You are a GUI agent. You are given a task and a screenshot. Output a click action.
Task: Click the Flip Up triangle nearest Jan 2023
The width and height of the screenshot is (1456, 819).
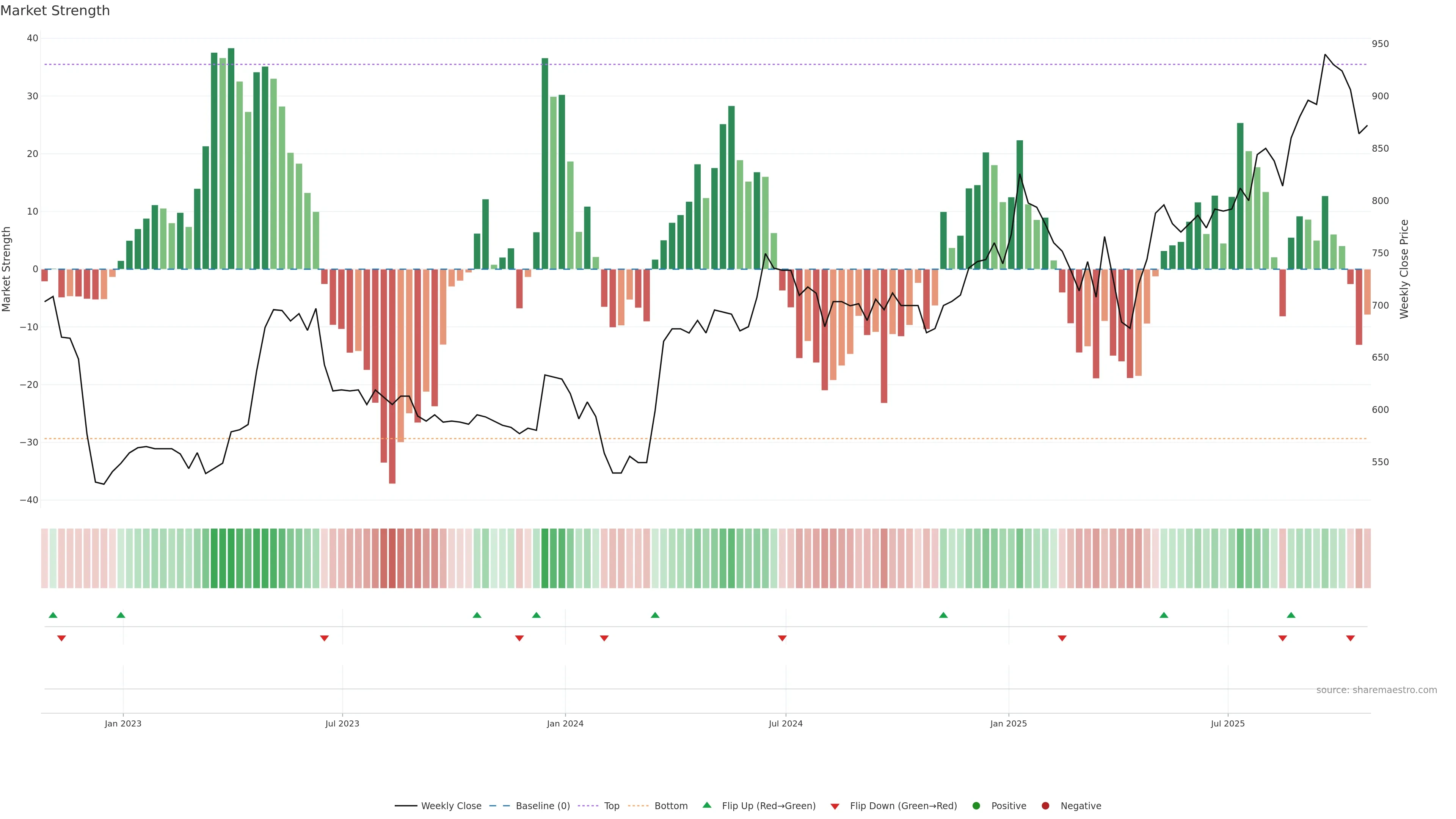tap(121, 615)
